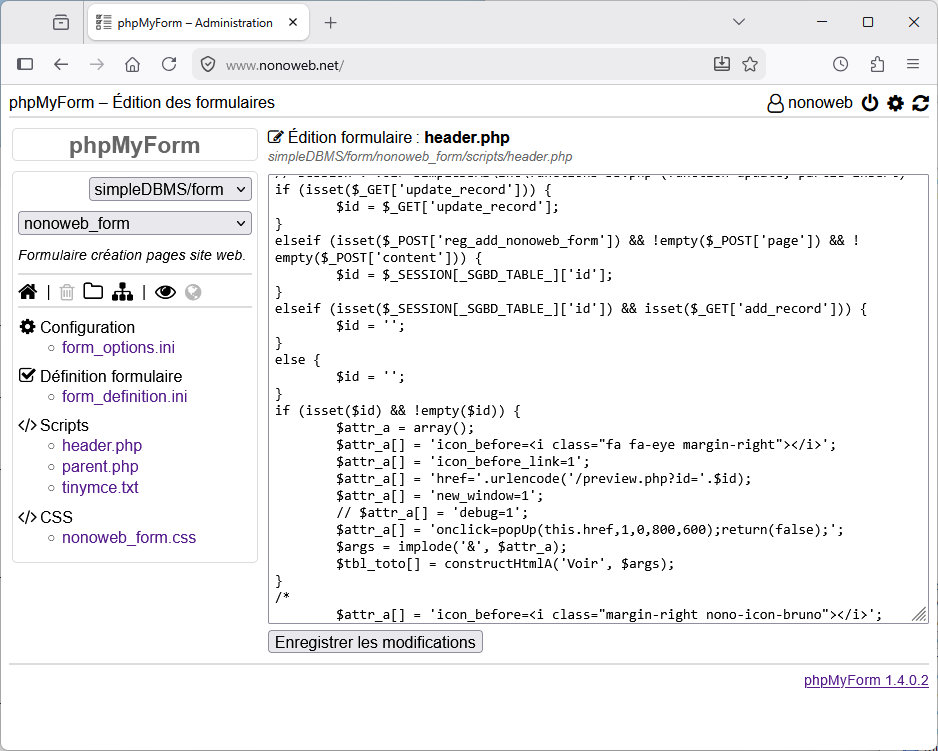Screen dimensions: 938x751
Task: Open the browser extensions puzzle icon
Action: click(x=877, y=64)
